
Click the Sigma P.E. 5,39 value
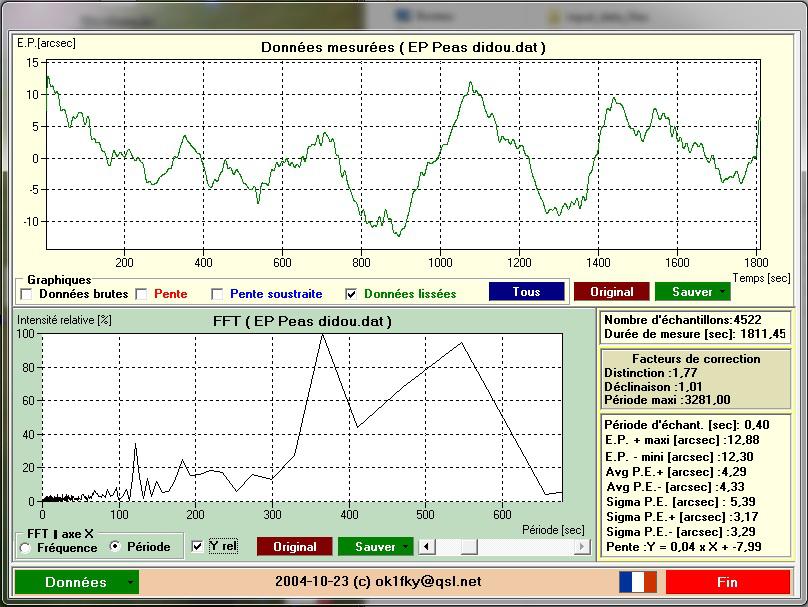pos(681,502)
